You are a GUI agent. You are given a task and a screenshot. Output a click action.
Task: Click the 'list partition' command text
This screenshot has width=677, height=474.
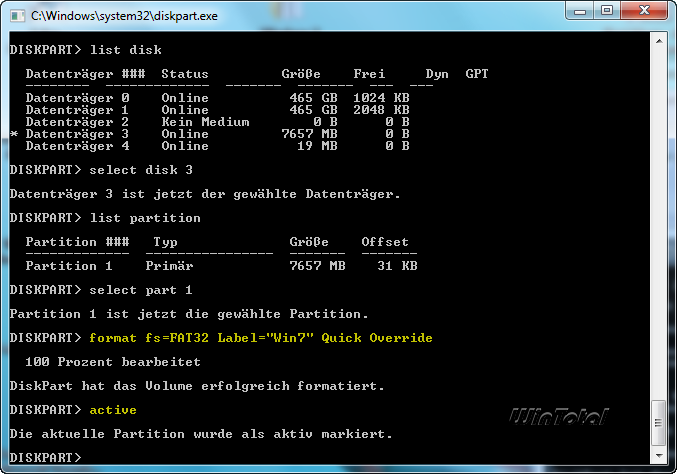point(145,218)
